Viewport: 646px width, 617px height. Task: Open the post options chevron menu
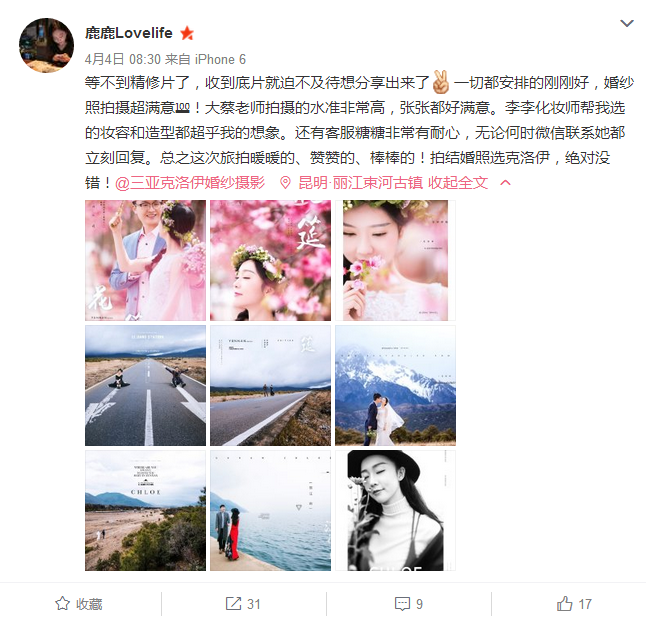point(627,23)
